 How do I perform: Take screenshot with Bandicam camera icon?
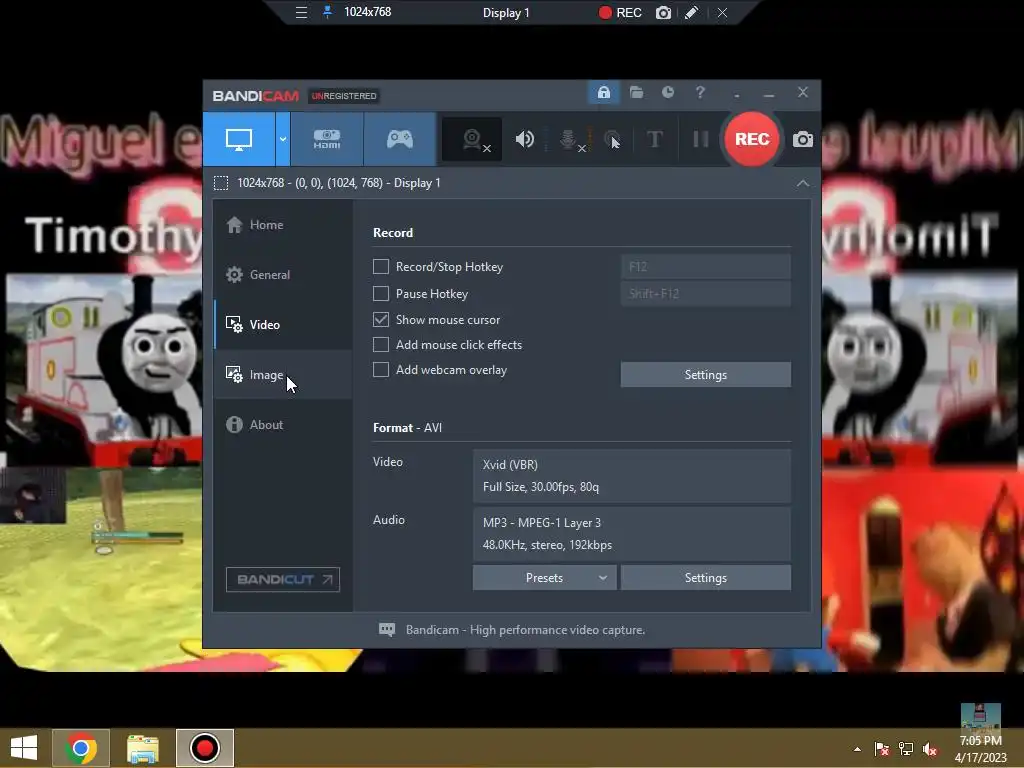pyautogui.click(x=803, y=139)
